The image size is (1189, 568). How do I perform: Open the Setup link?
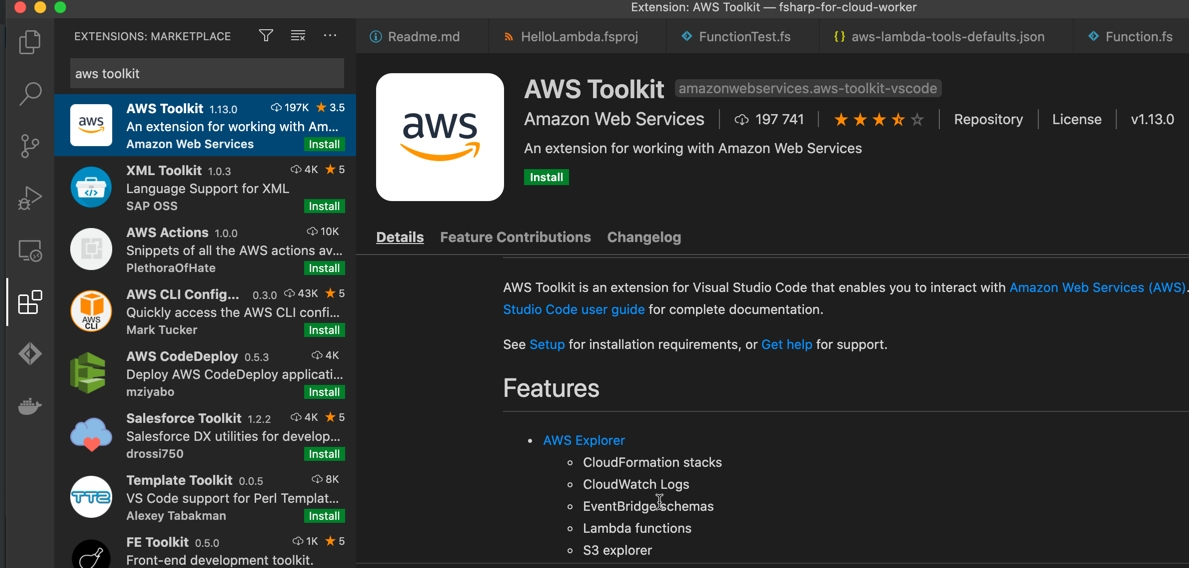point(547,344)
